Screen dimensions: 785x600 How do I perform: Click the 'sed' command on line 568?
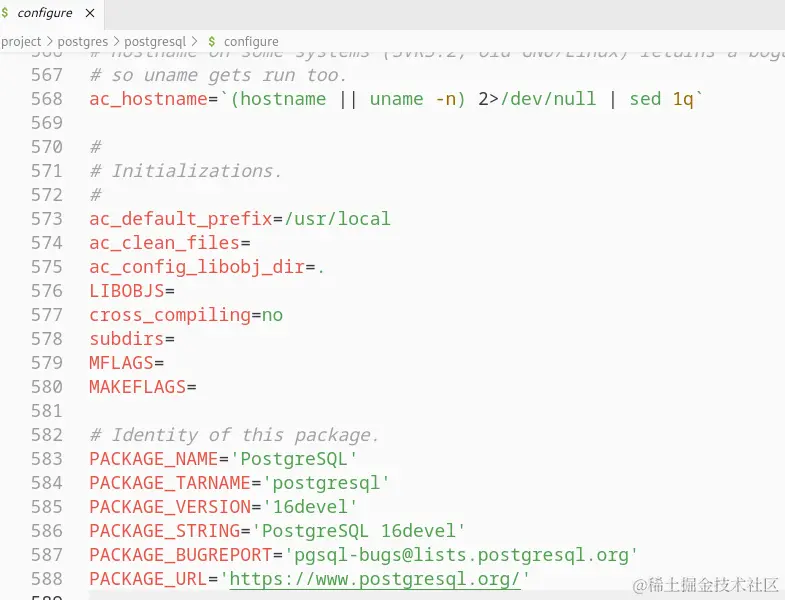[x=645, y=99]
